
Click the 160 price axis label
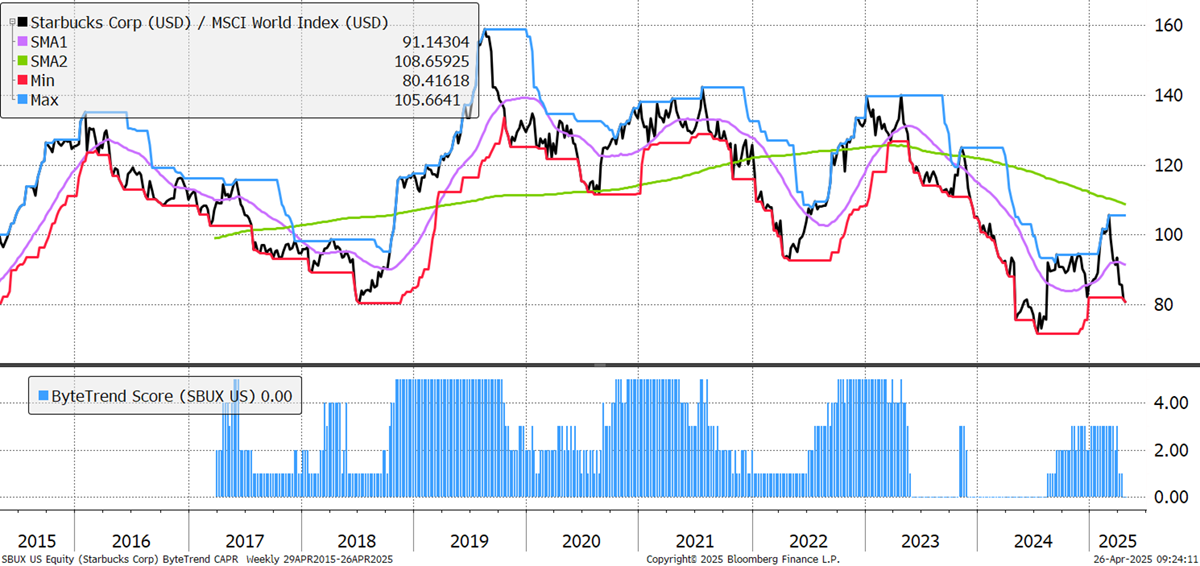click(1169, 25)
